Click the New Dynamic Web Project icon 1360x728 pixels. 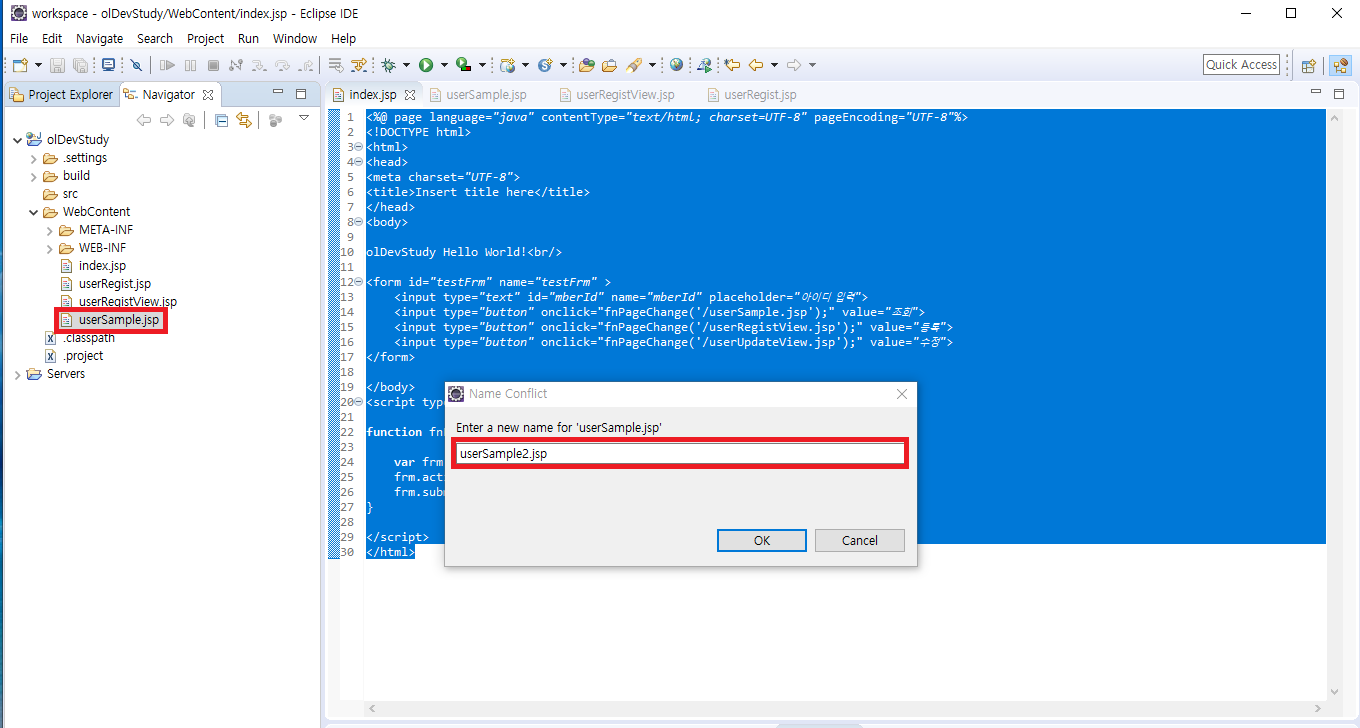[507, 65]
